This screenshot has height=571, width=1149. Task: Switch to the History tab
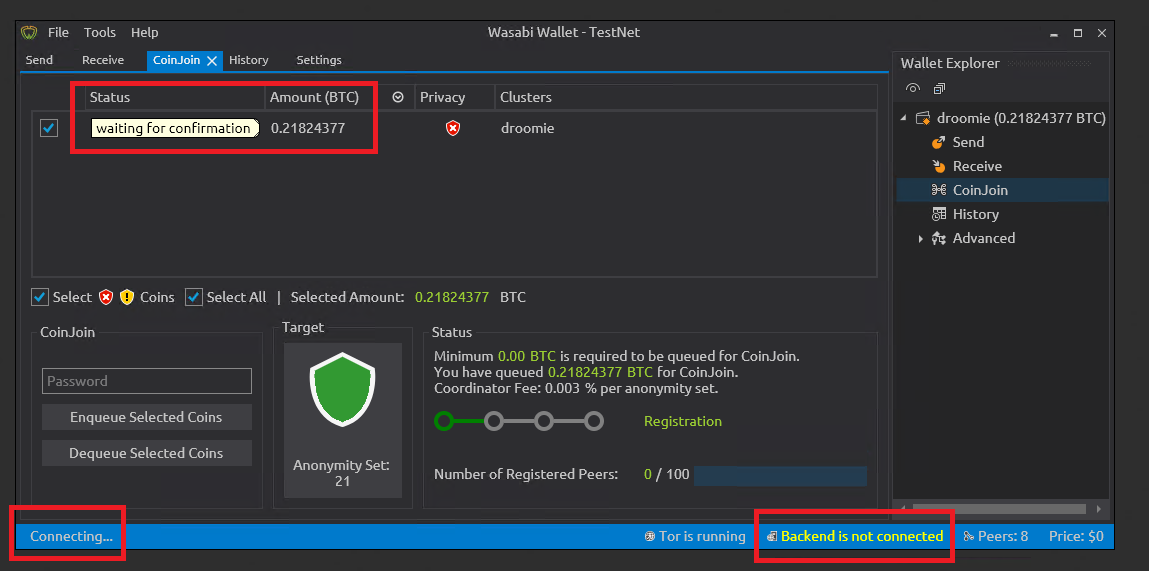[248, 60]
